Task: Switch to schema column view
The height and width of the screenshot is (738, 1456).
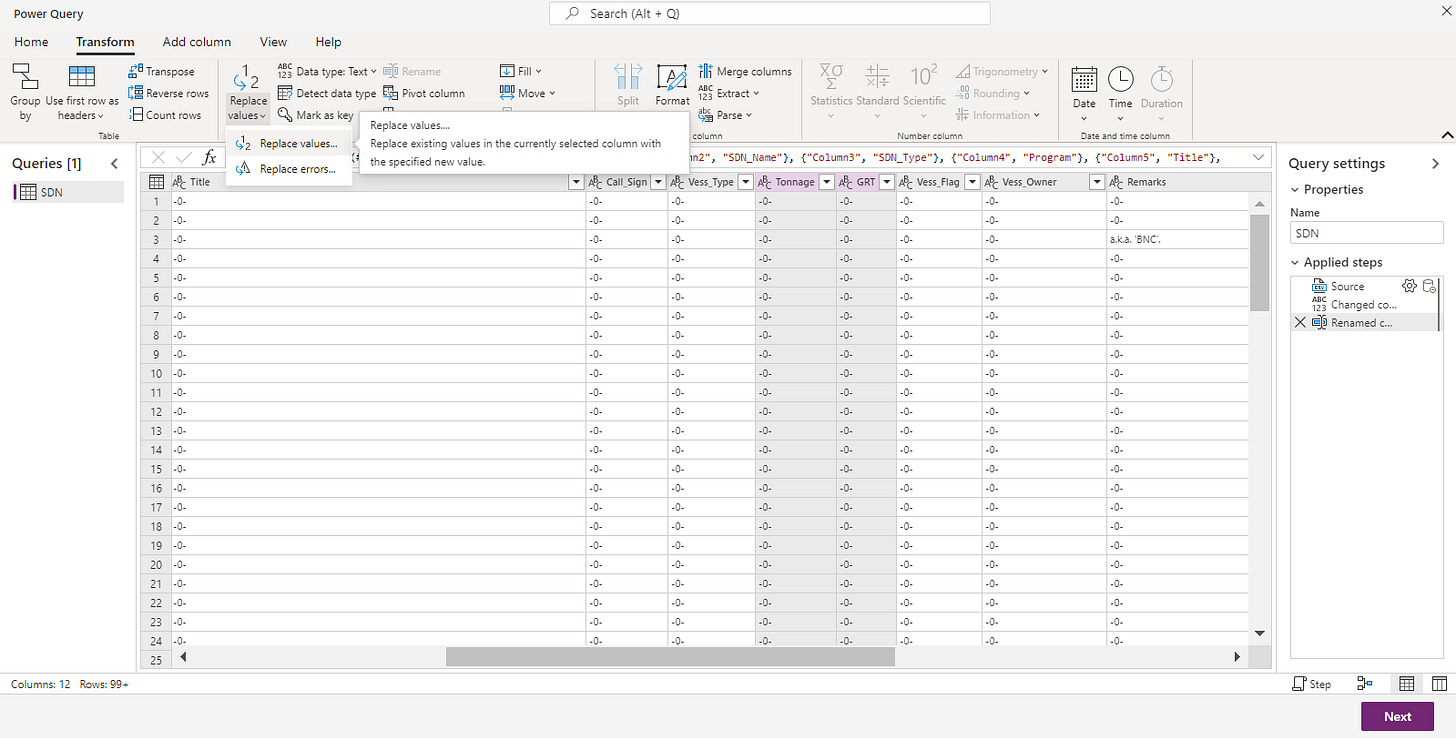Action: [1439, 684]
